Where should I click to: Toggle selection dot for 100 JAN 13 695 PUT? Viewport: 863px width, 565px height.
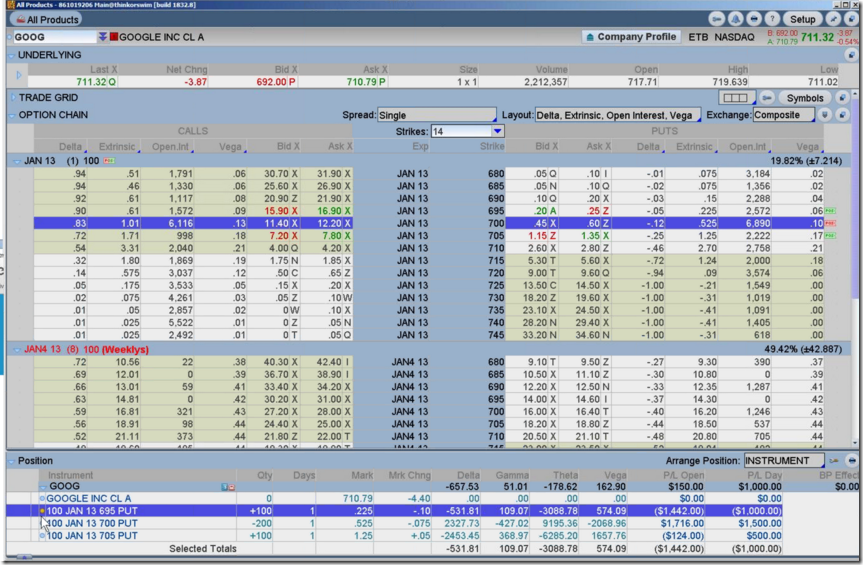point(42,511)
